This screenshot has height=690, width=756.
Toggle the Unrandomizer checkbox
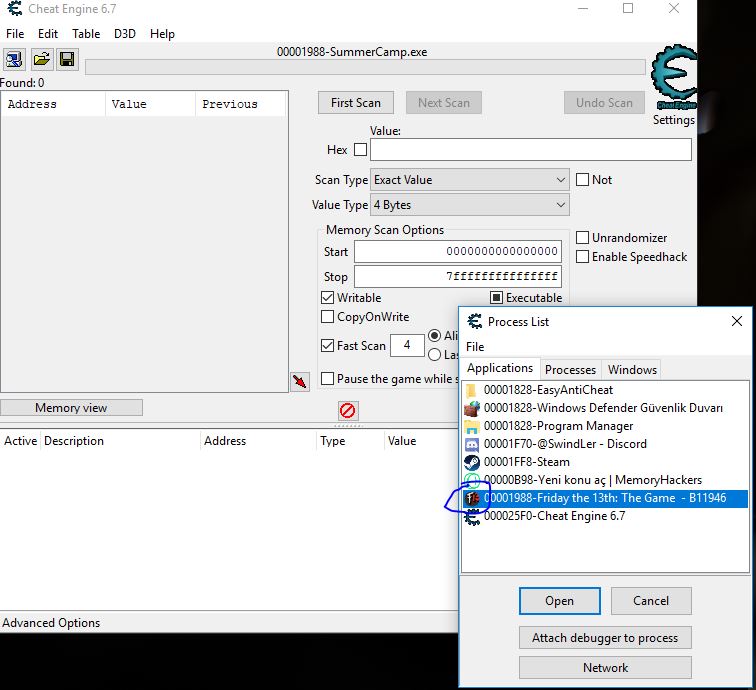click(x=582, y=237)
